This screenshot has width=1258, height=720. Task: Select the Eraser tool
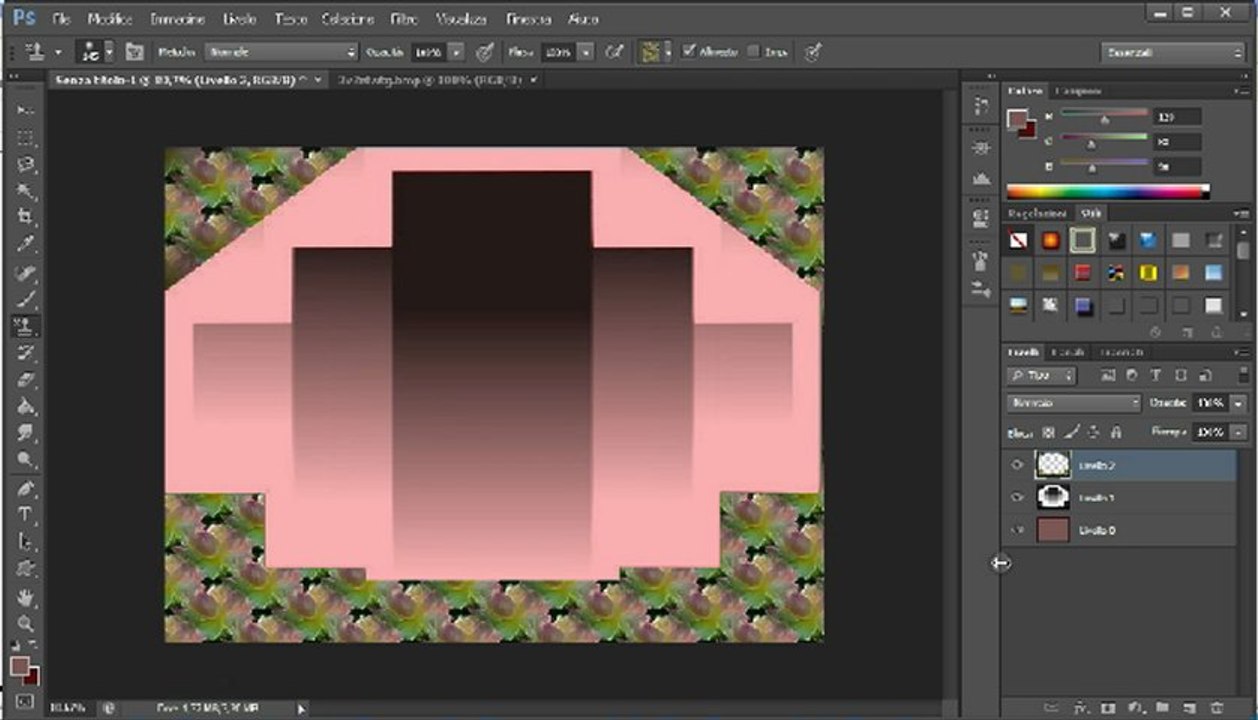(26, 379)
